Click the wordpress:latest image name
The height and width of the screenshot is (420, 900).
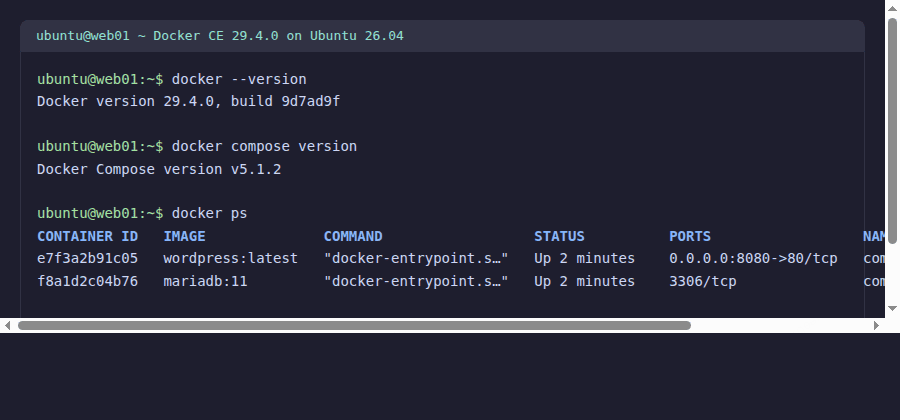coord(231,259)
